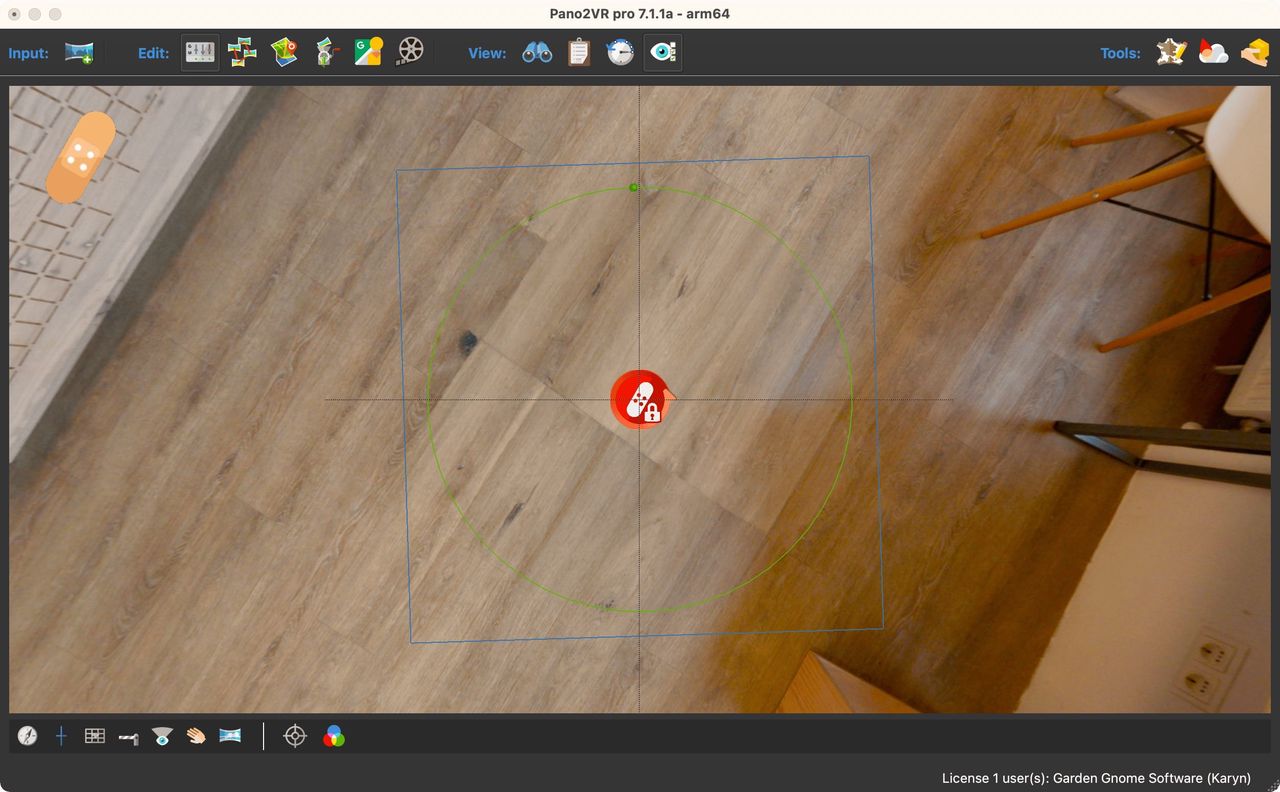
Task: Click the viewing limits barrier icon
Action: click(128, 736)
